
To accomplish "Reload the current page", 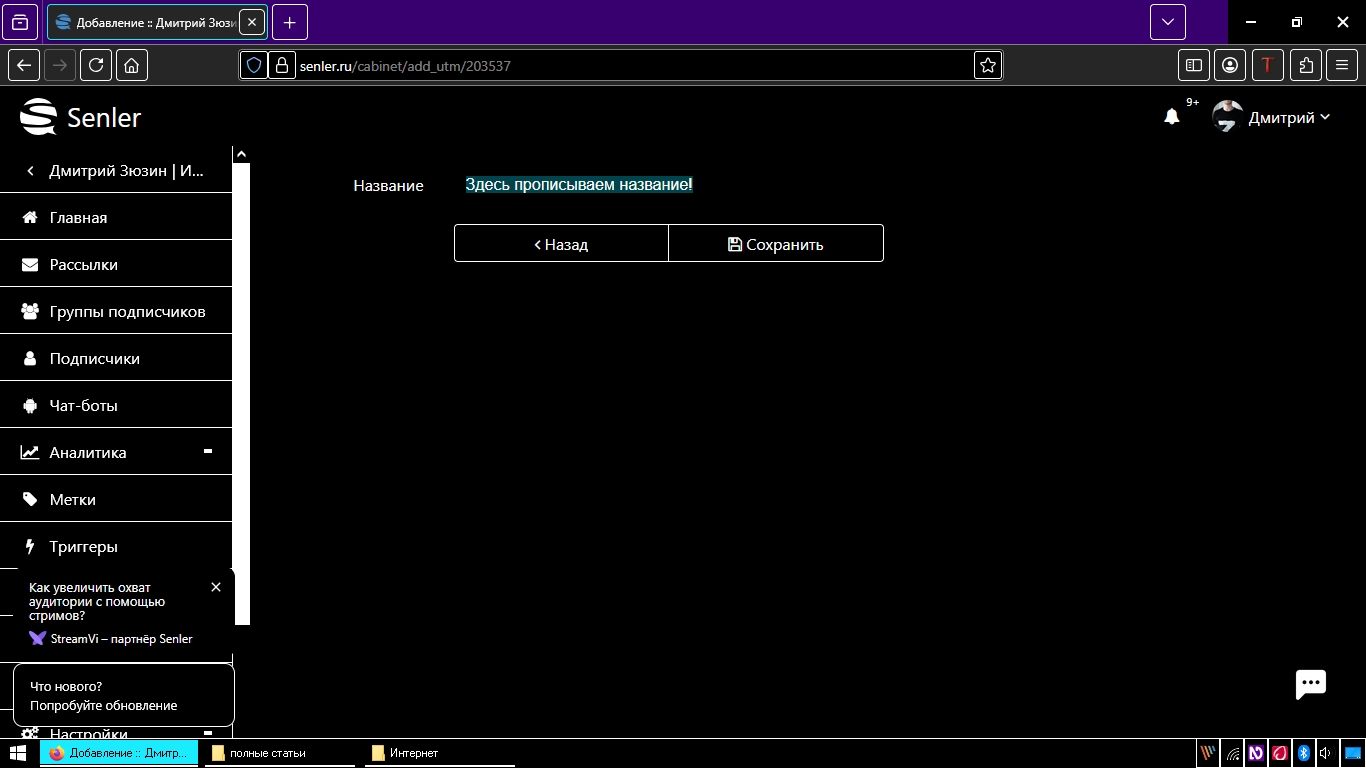I will 96,65.
